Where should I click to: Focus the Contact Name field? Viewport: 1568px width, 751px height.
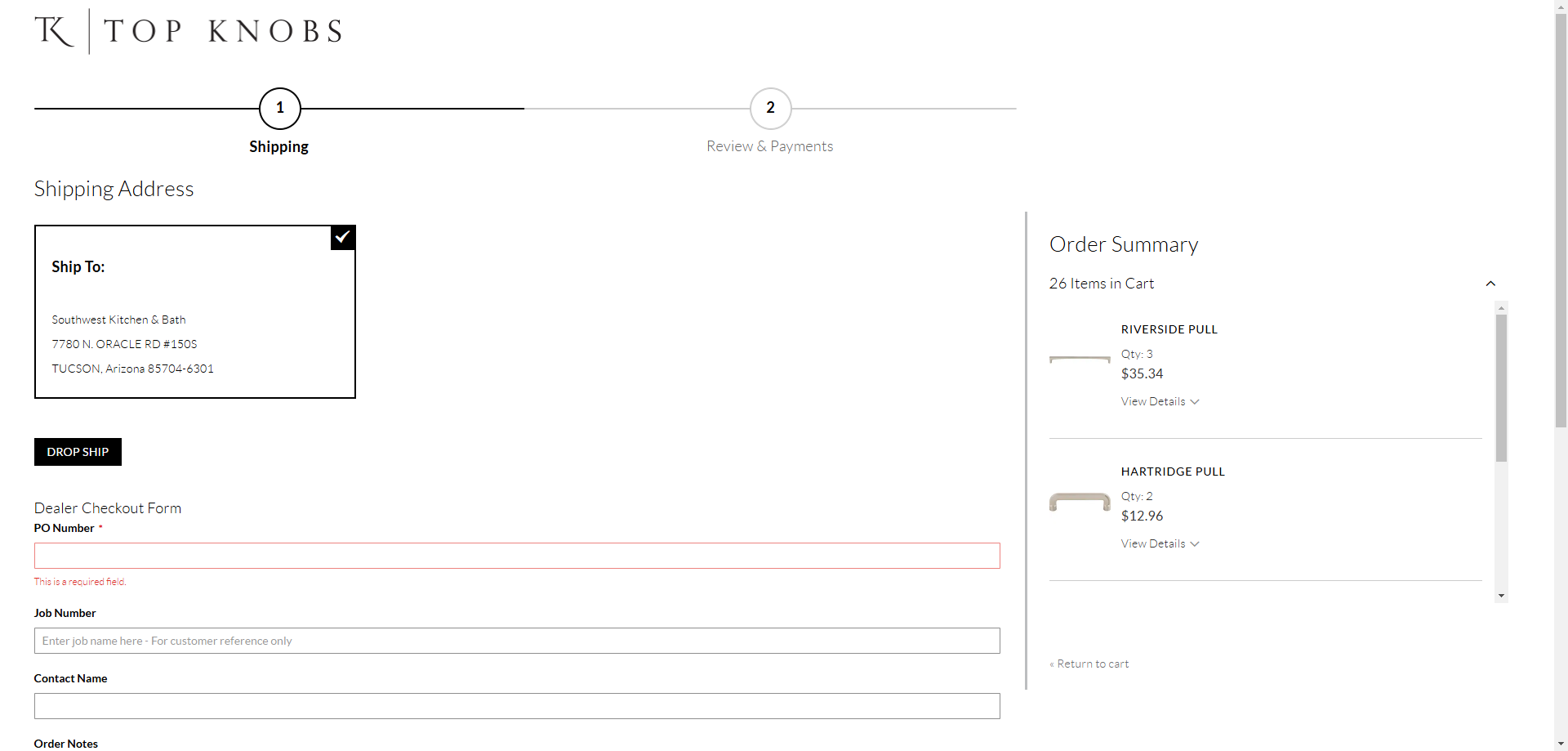tap(517, 706)
